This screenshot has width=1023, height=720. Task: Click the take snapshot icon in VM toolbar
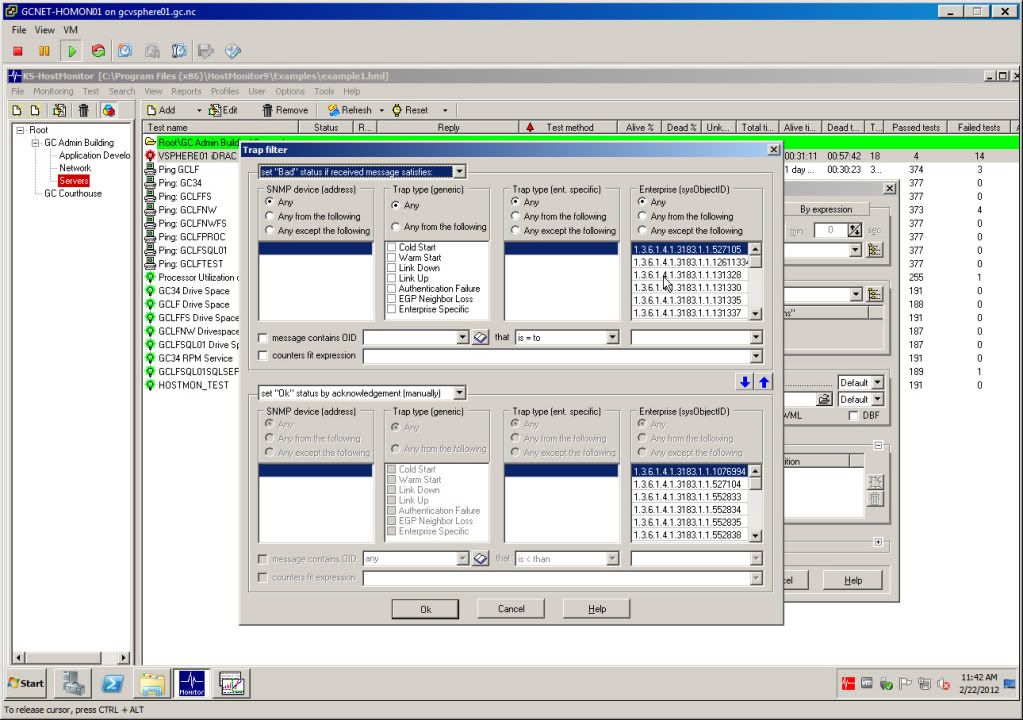tap(125, 51)
